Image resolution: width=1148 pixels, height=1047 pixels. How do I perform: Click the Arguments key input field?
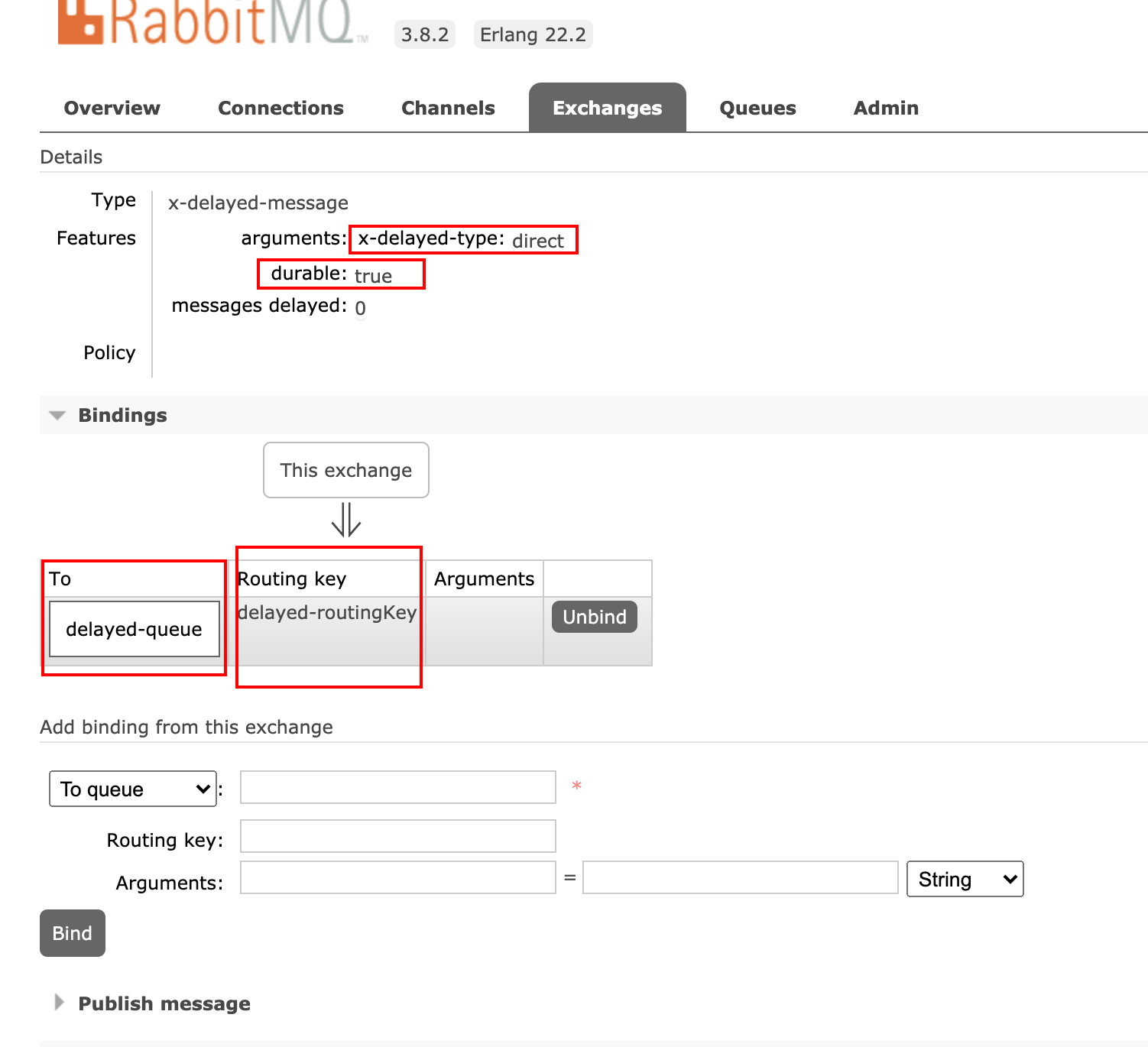pyautogui.click(x=397, y=877)
